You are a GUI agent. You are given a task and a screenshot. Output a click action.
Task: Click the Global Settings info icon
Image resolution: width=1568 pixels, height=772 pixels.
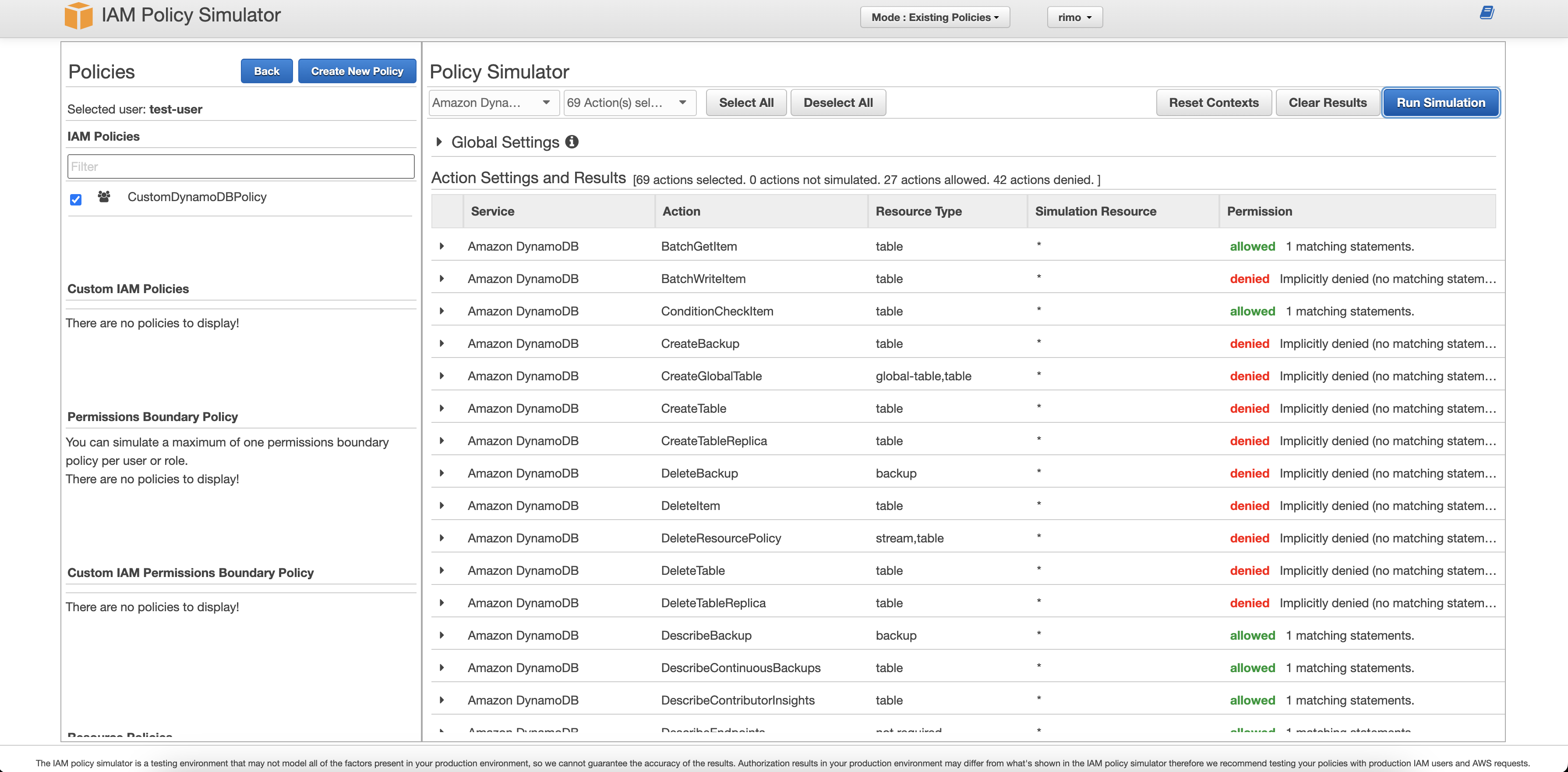[x=572, y=142]
